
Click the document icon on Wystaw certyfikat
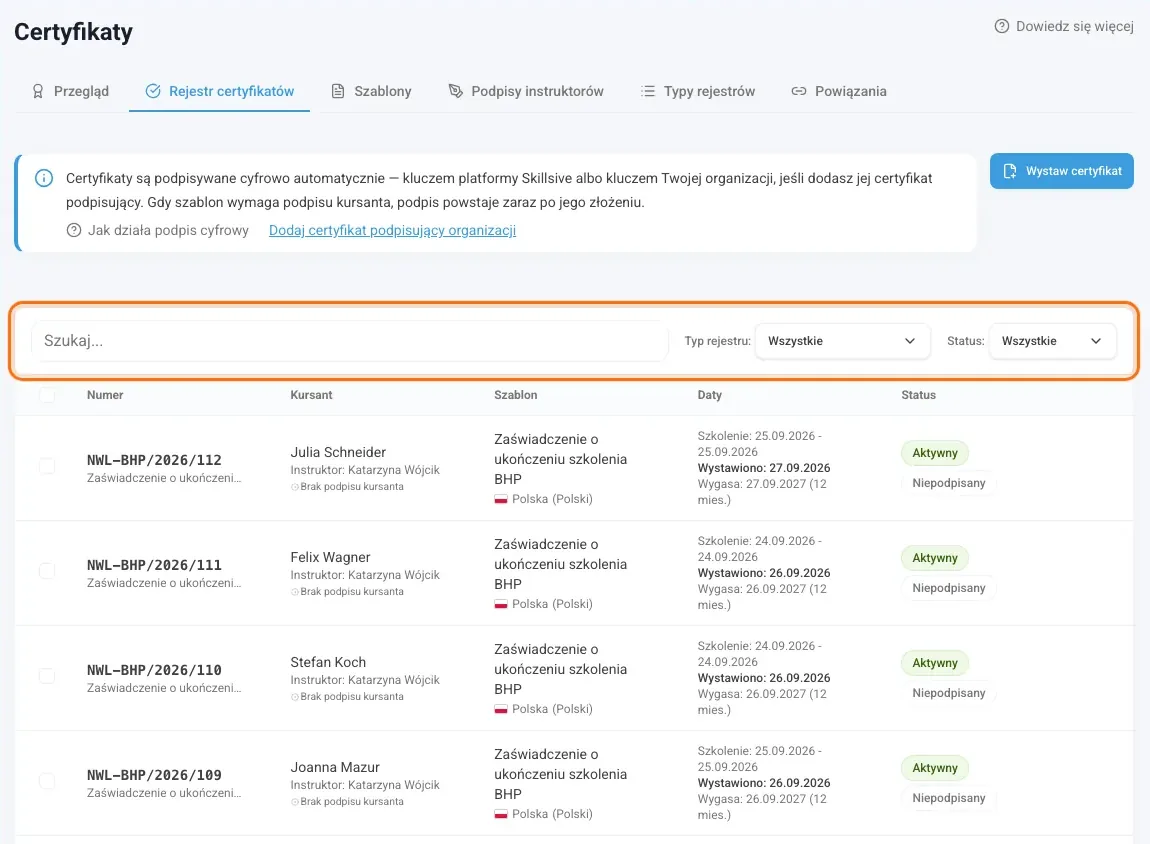click(x=1010, y=171)
